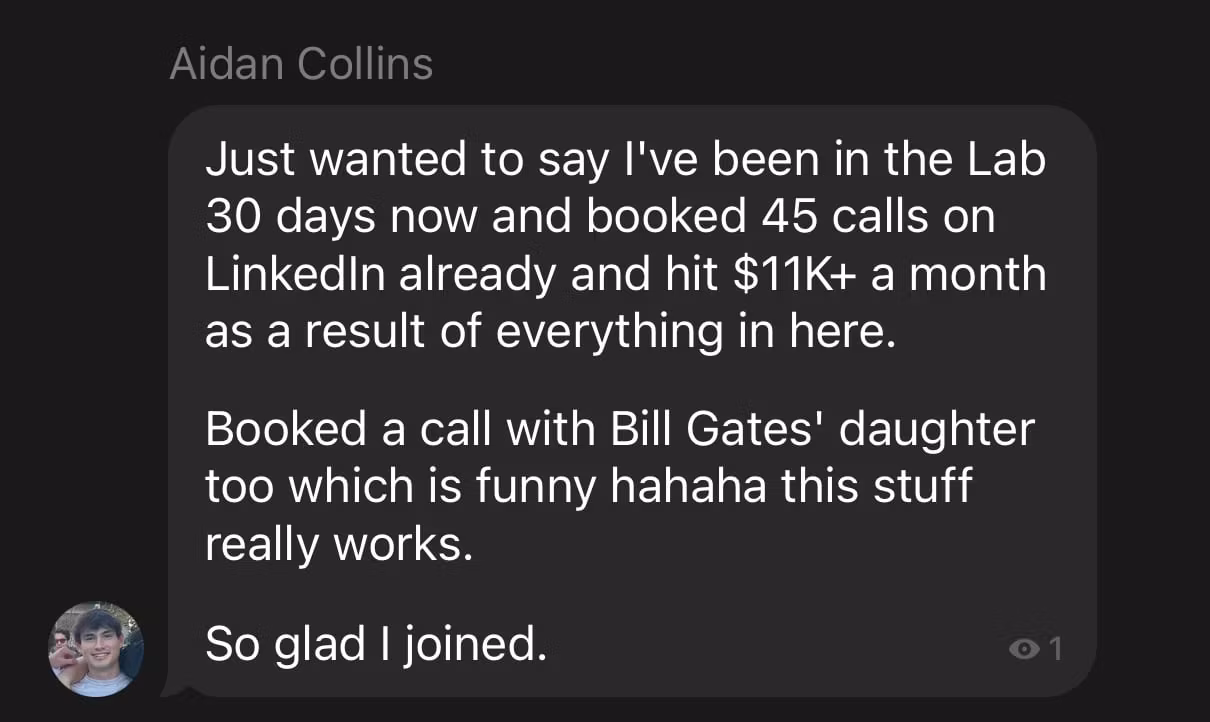
Task: Click the 'a month' text
Action: pyautogui.click(x=957, y=275)
